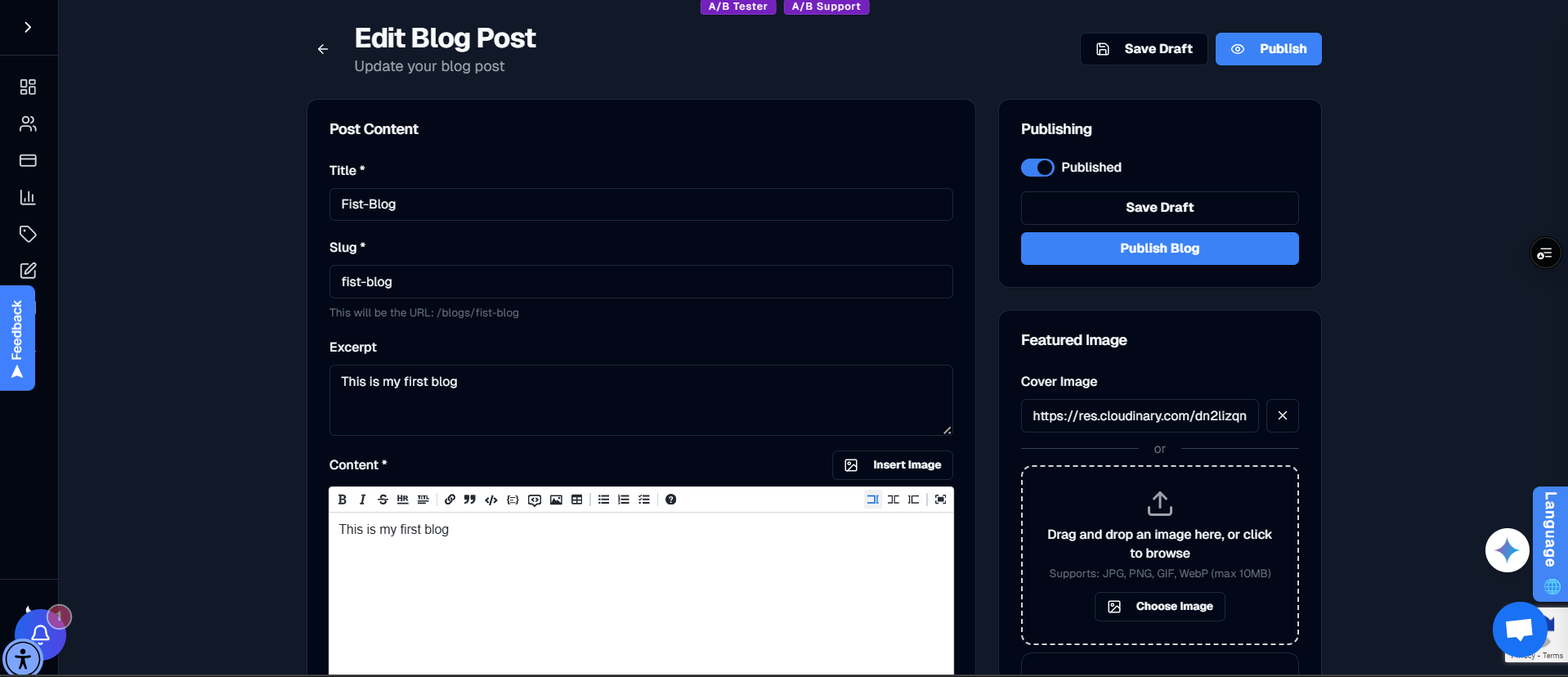Create a checked task list

tap(644, 500)
